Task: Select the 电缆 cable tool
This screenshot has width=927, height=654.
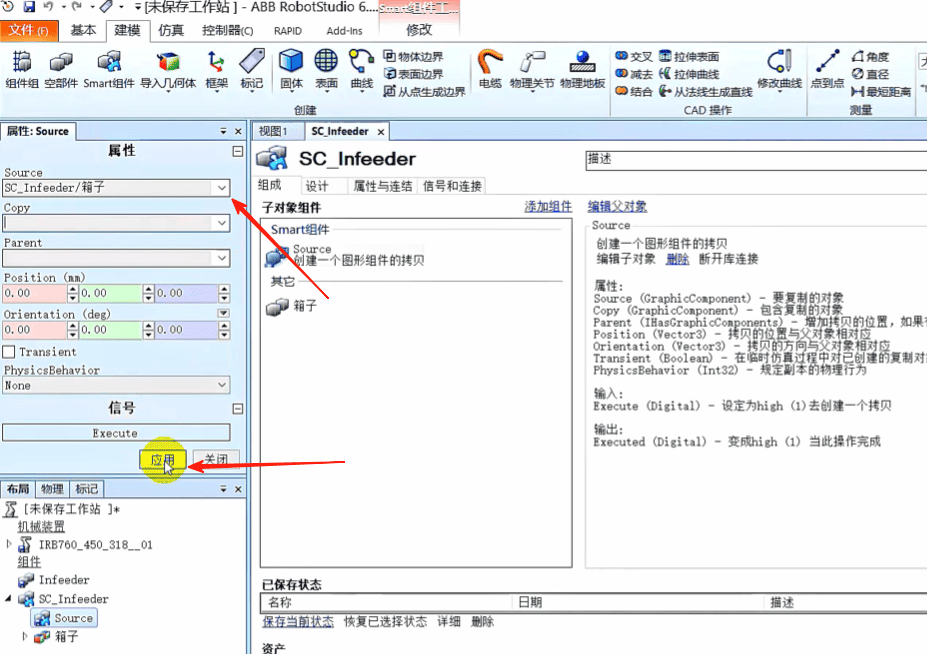Action: point(490,69)
